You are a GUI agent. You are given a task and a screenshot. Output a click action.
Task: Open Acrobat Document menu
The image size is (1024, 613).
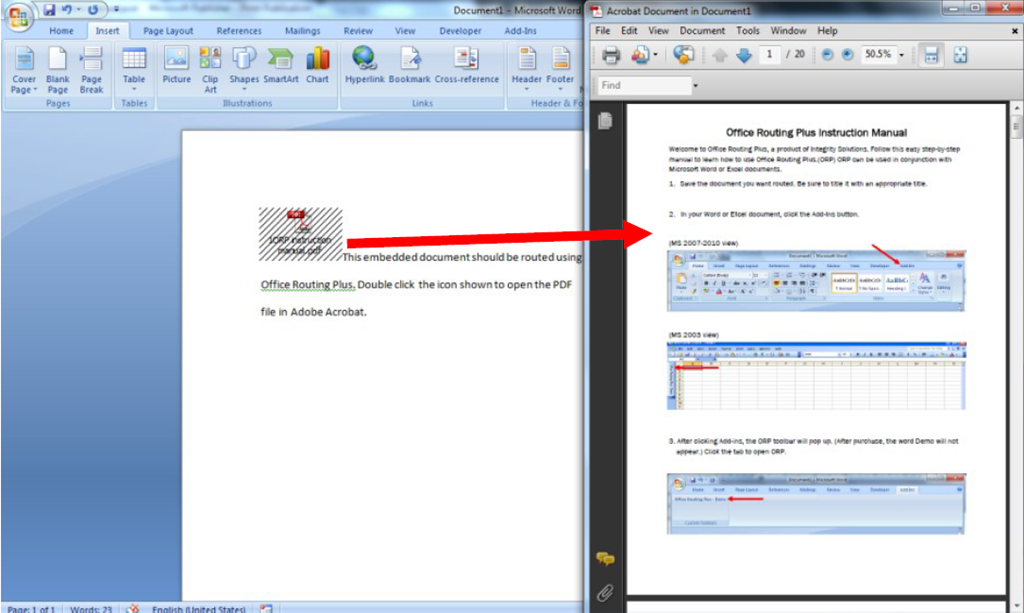pyautogui.click(x=702, y=31)
